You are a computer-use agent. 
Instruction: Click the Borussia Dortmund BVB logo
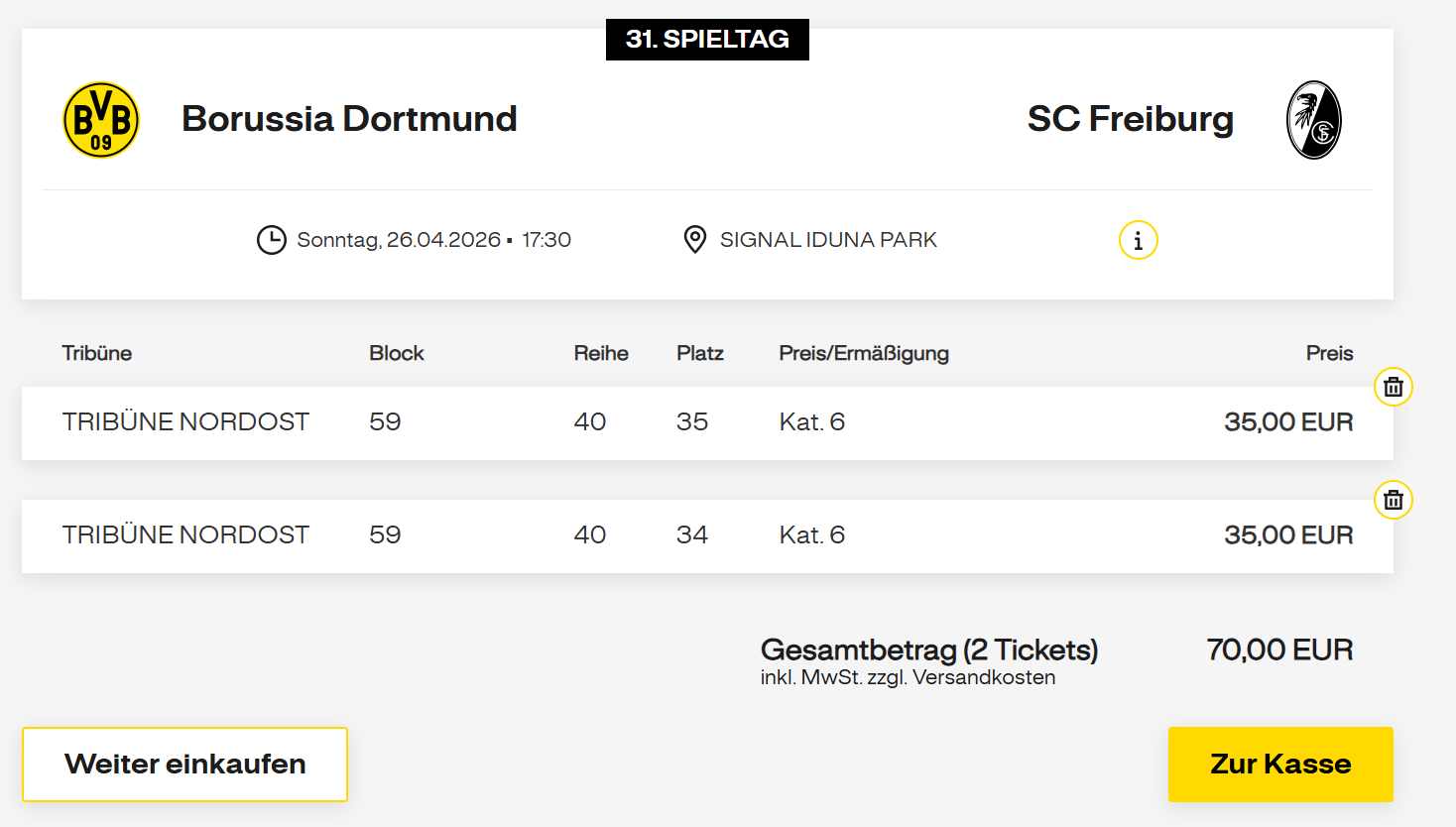click(x=101, y=120)
